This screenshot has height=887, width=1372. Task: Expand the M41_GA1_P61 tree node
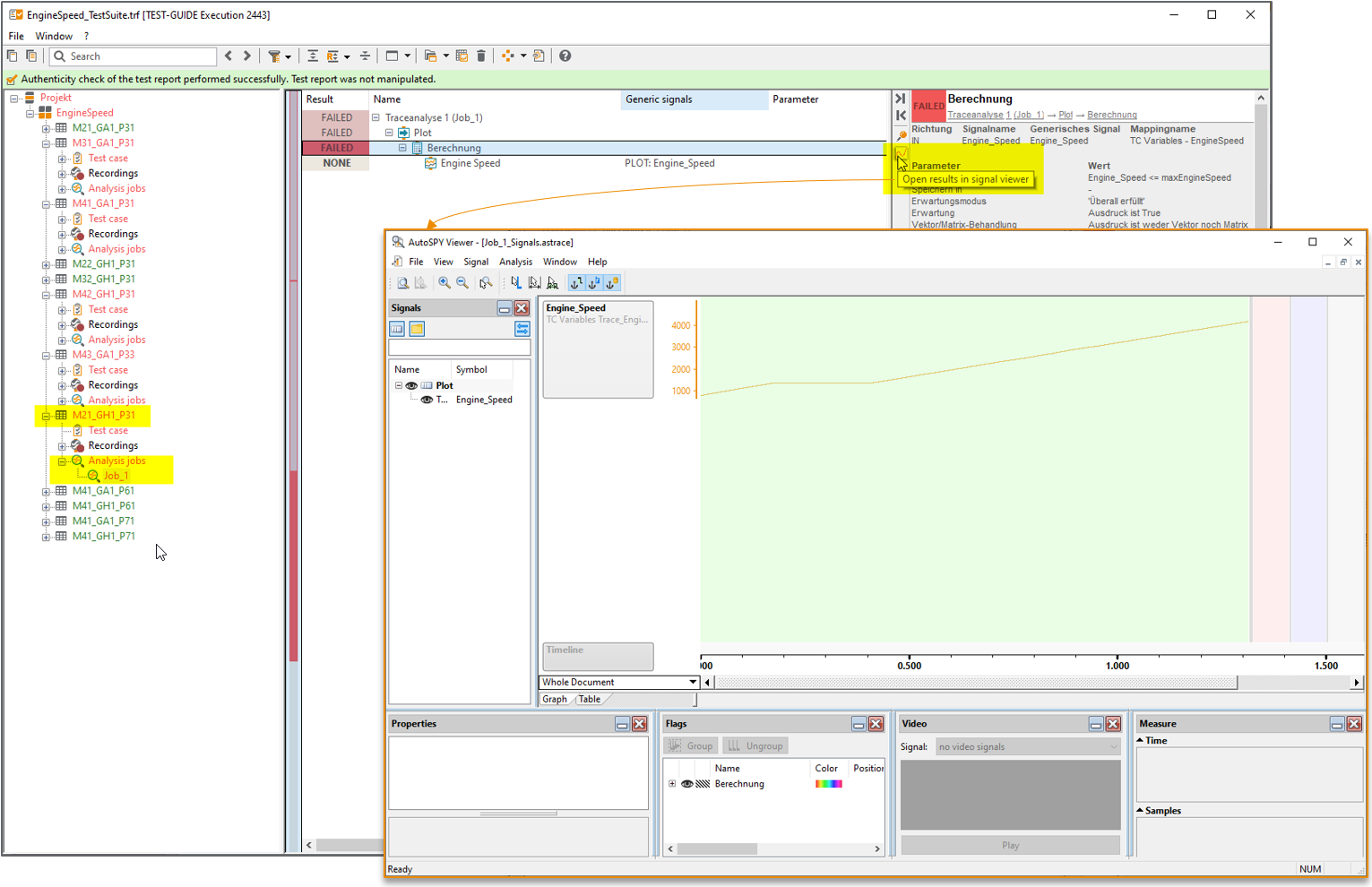46,490
